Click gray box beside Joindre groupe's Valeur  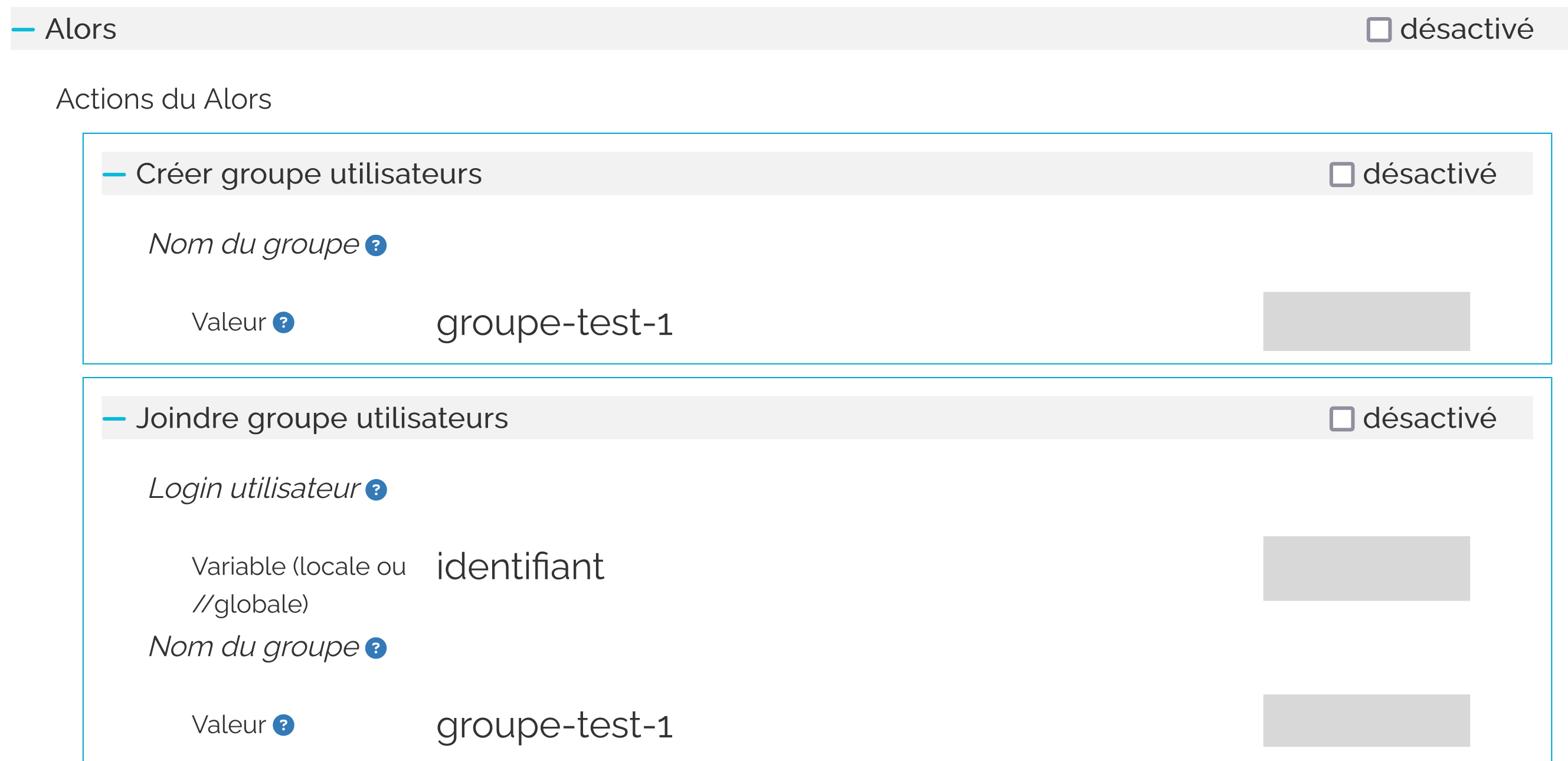pyautogui.click(x=1366, y=721)
